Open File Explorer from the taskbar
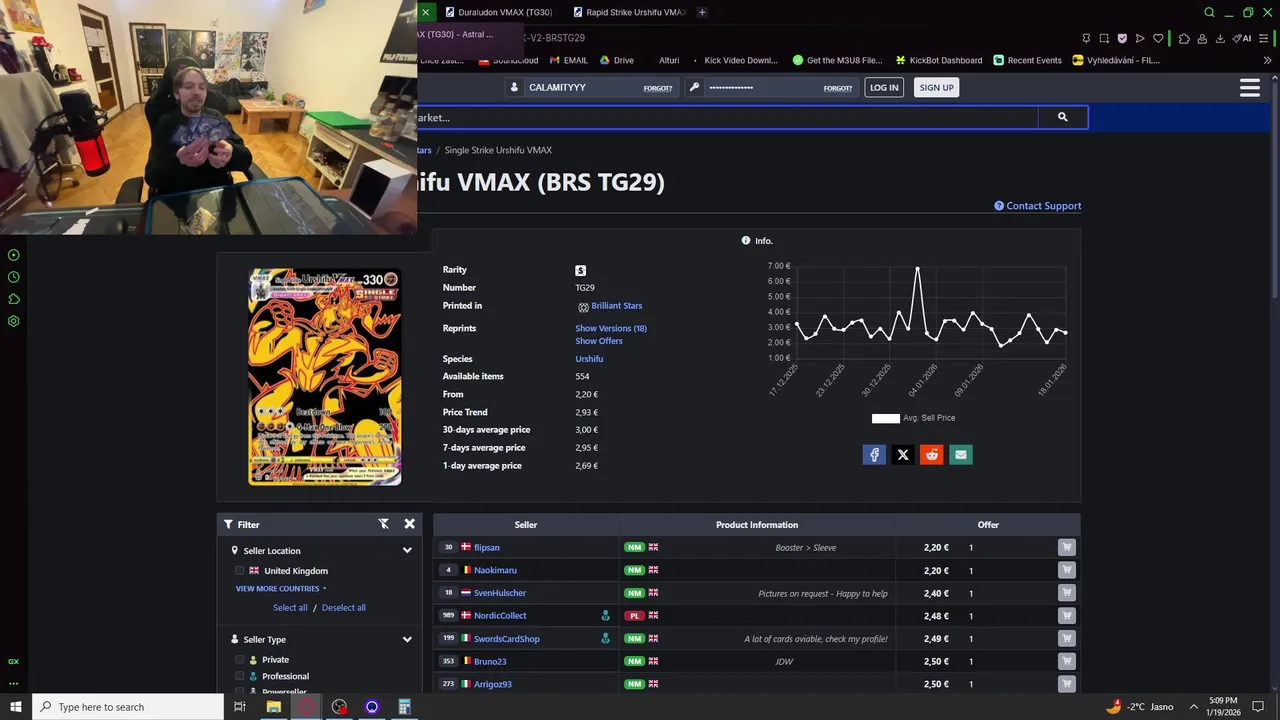The width and height of the screenshot is (1280, 720). point(273,707)
